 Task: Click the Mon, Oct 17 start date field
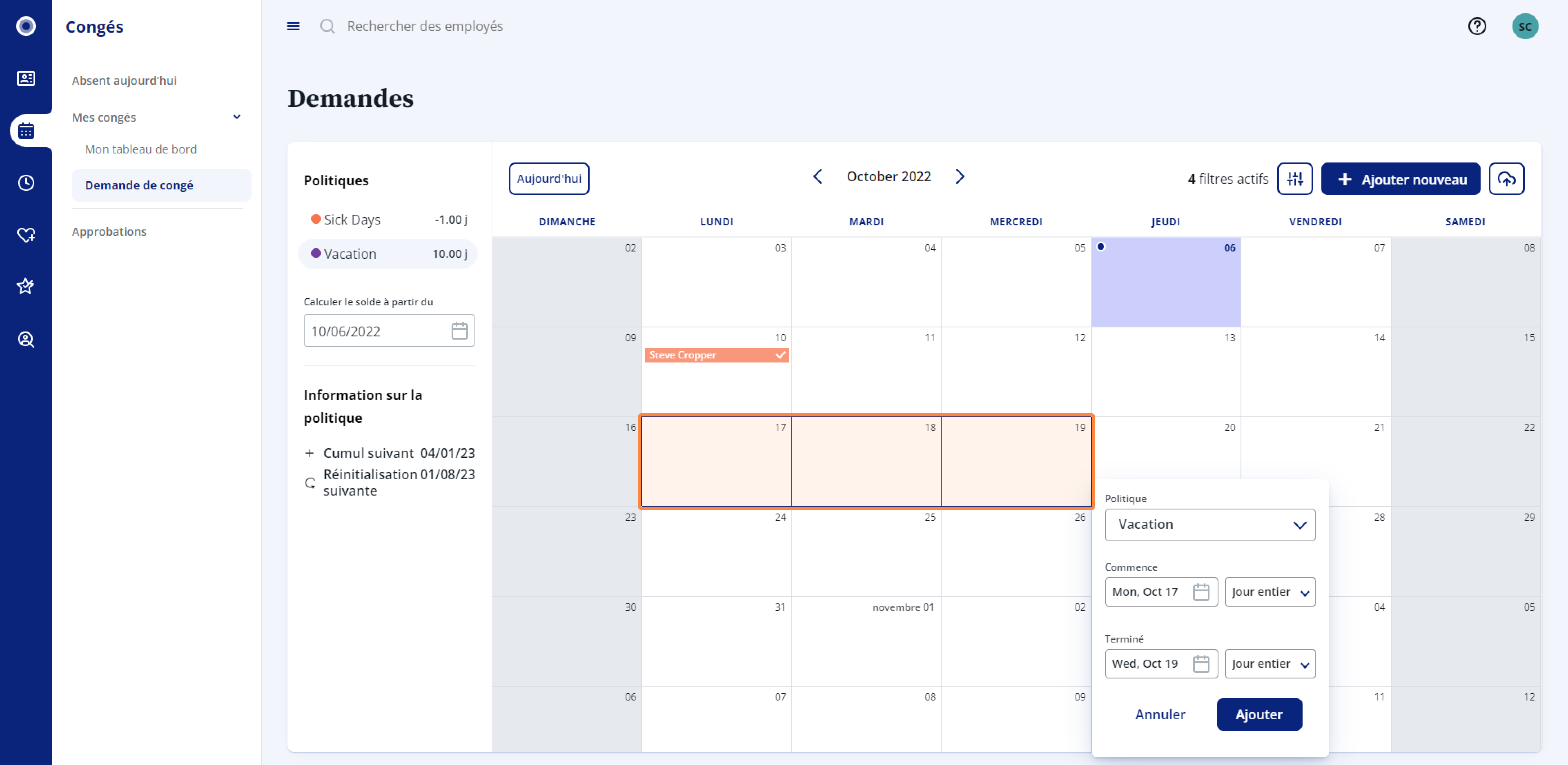coord(1161,592)
